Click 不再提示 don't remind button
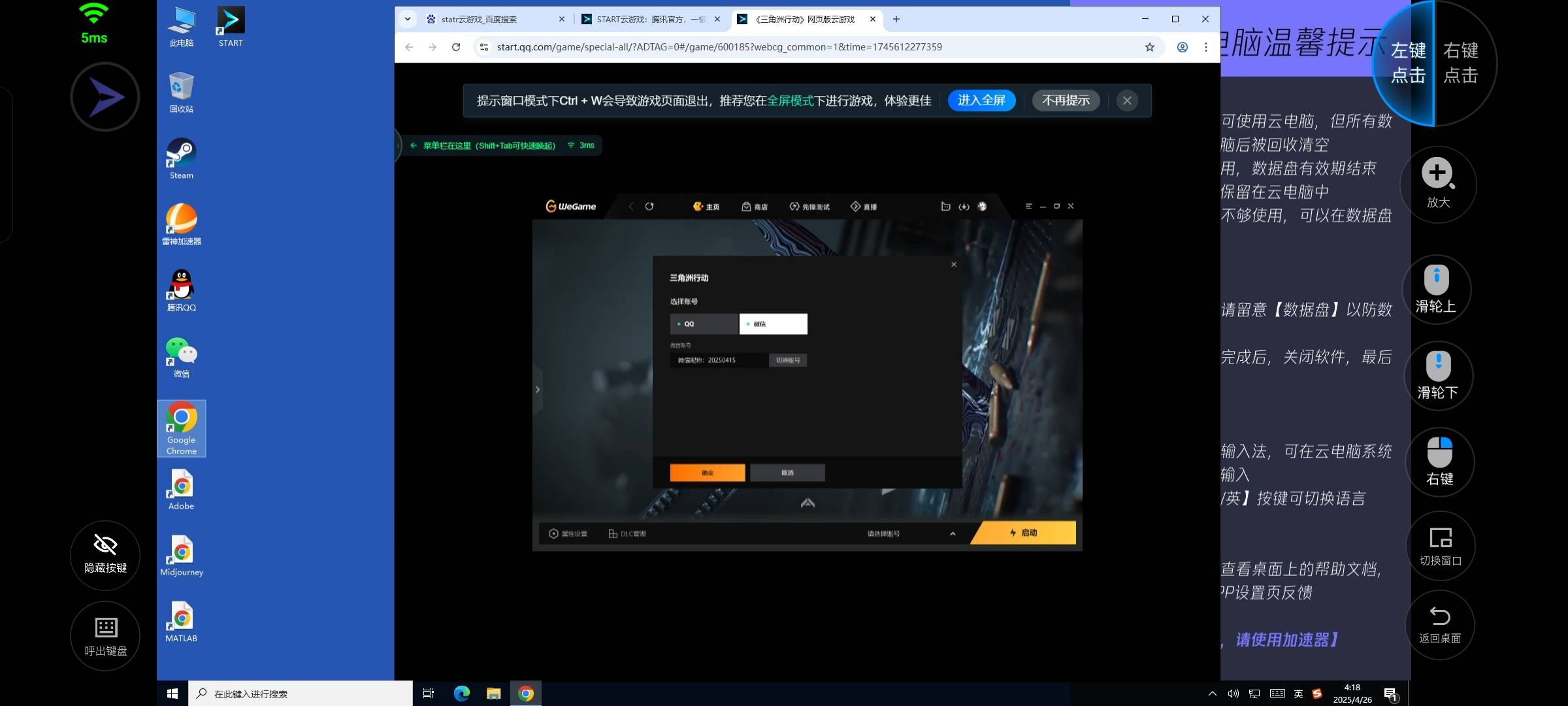 click(1066, 101)
